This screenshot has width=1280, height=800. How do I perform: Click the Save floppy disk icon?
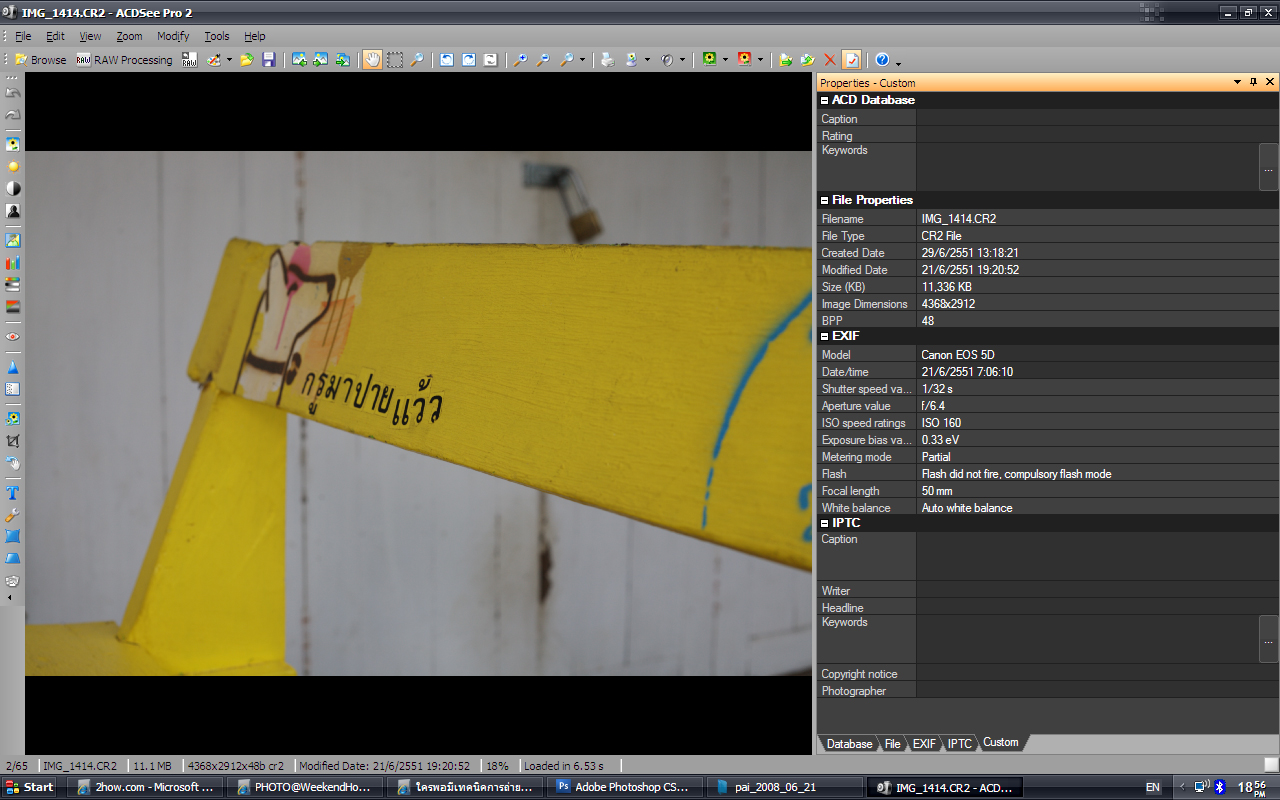point(268,60)
